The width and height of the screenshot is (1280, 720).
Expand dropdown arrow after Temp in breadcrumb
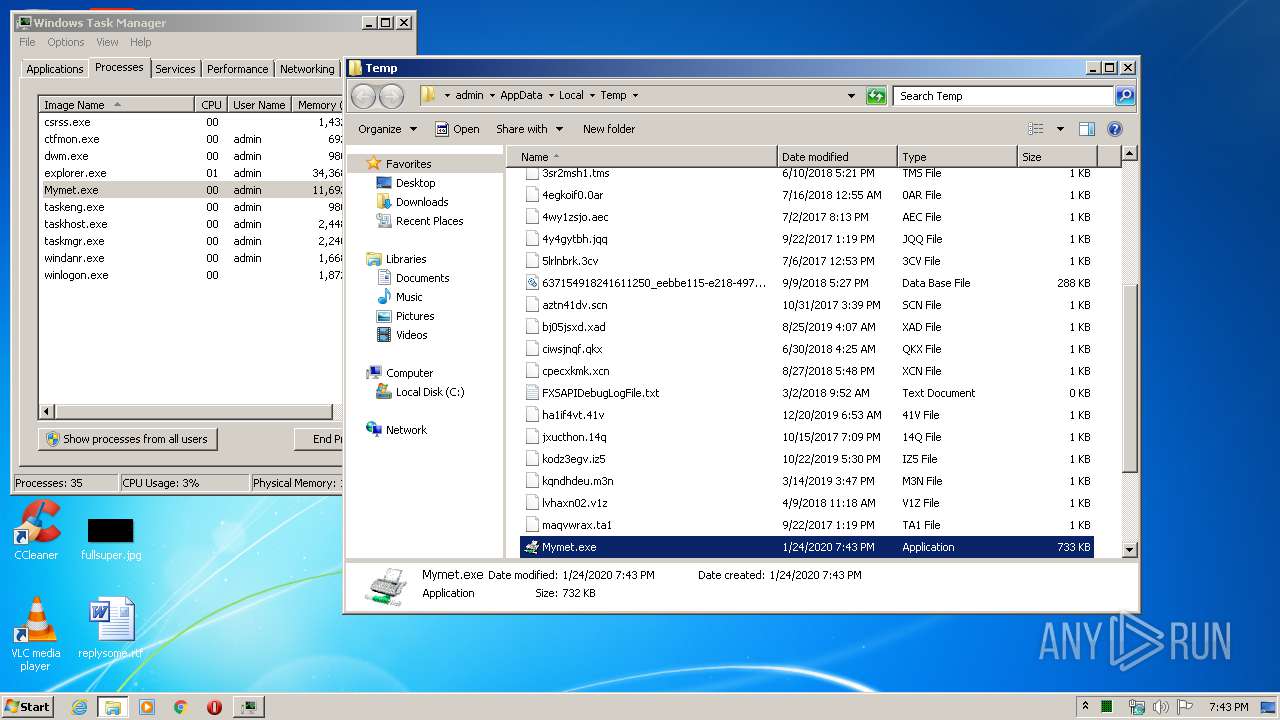point(635,96)
